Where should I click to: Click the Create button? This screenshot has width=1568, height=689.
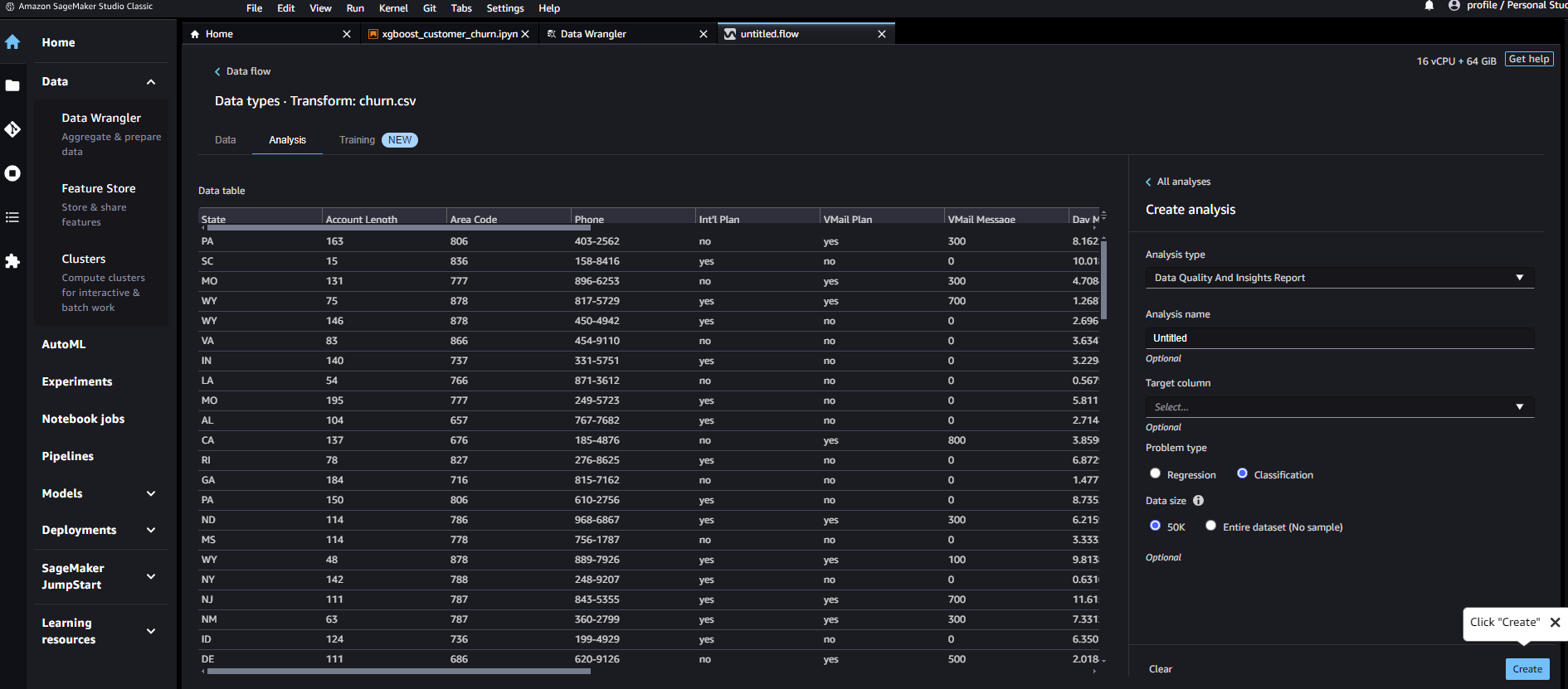[1527, 669]
